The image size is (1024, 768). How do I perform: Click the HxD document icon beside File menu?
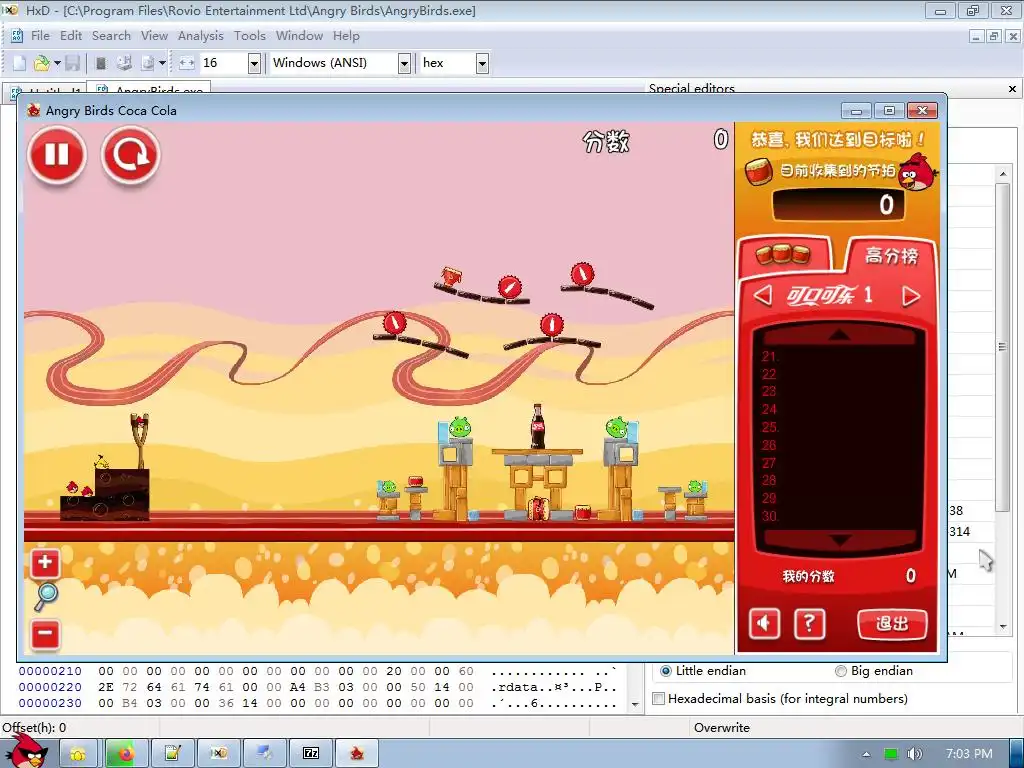[17, 36]
